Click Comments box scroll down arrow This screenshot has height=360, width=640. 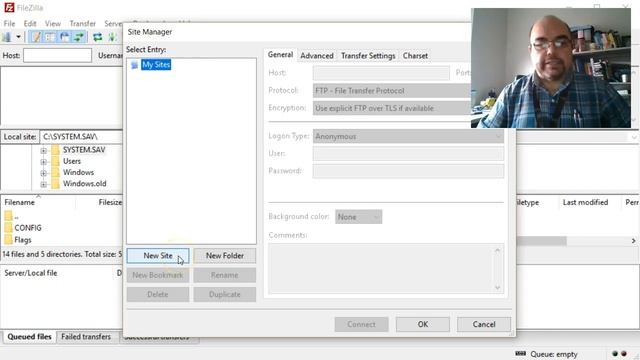pyautogui.click(x=498, y=287)
